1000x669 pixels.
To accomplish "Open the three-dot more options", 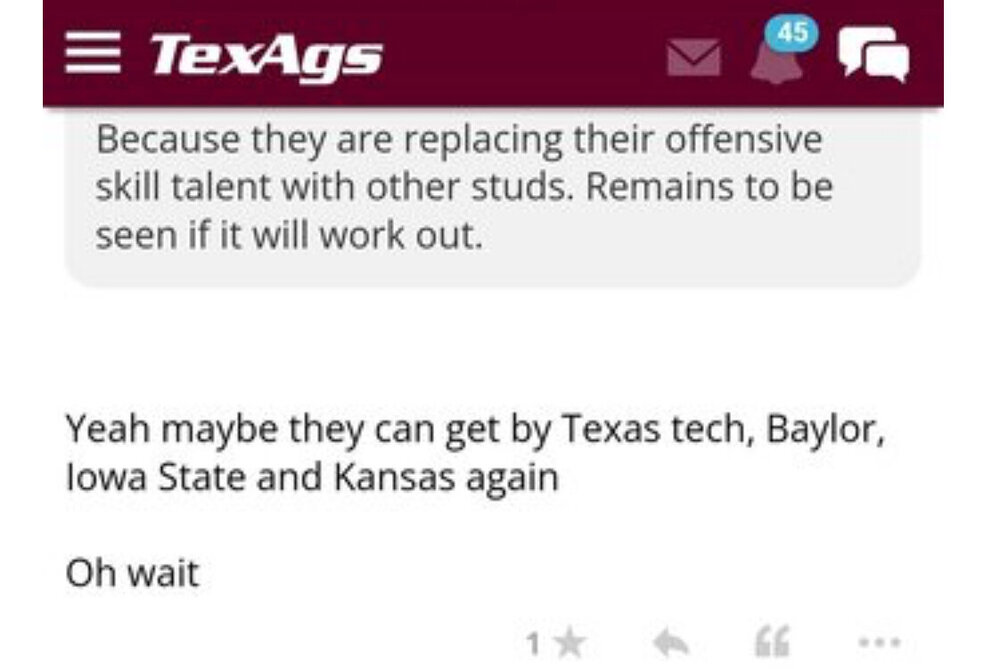I will pos(879,642).
